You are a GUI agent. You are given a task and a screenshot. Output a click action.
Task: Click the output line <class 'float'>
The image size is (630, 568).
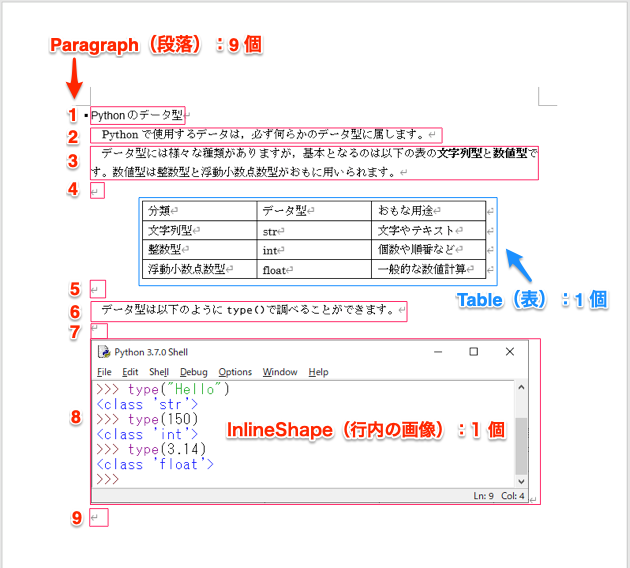pos(155,464)
